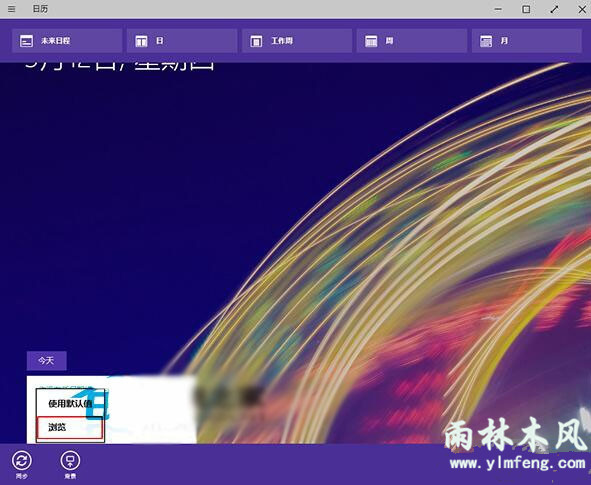Switch to the 月 month view
The height and width of the screenshot is (485, 591).
point(527,41)
